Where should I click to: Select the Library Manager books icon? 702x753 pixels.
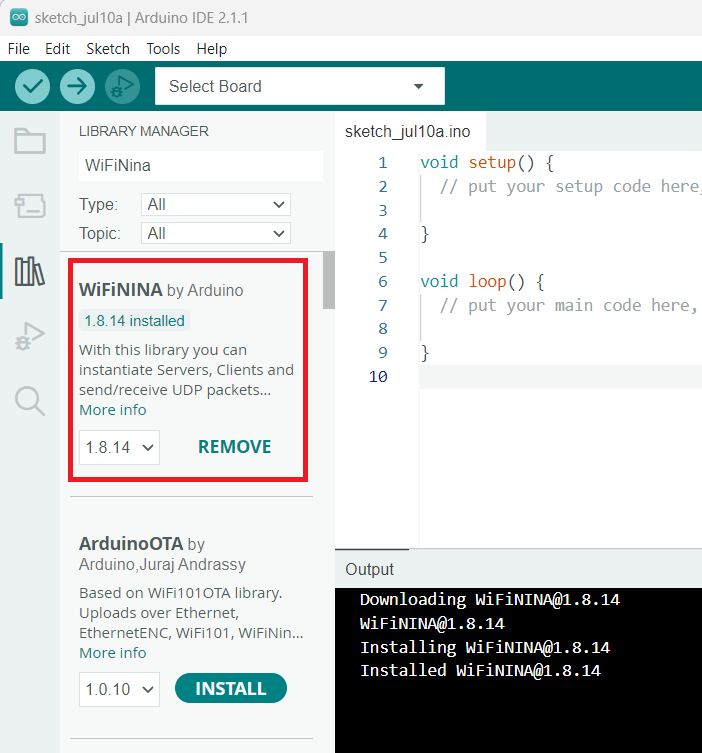point(30,271)
